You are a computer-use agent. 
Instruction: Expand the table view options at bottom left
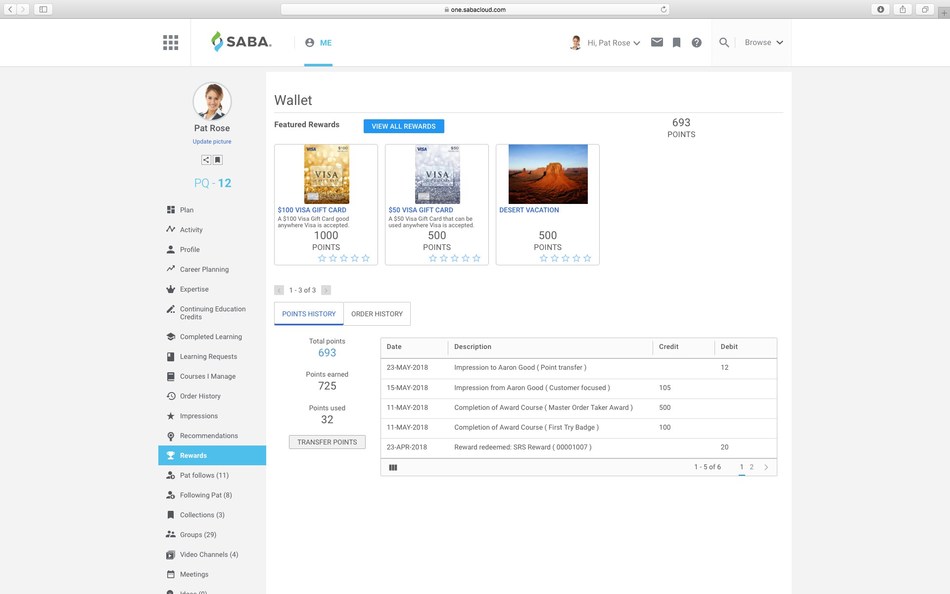pos(393,467)
